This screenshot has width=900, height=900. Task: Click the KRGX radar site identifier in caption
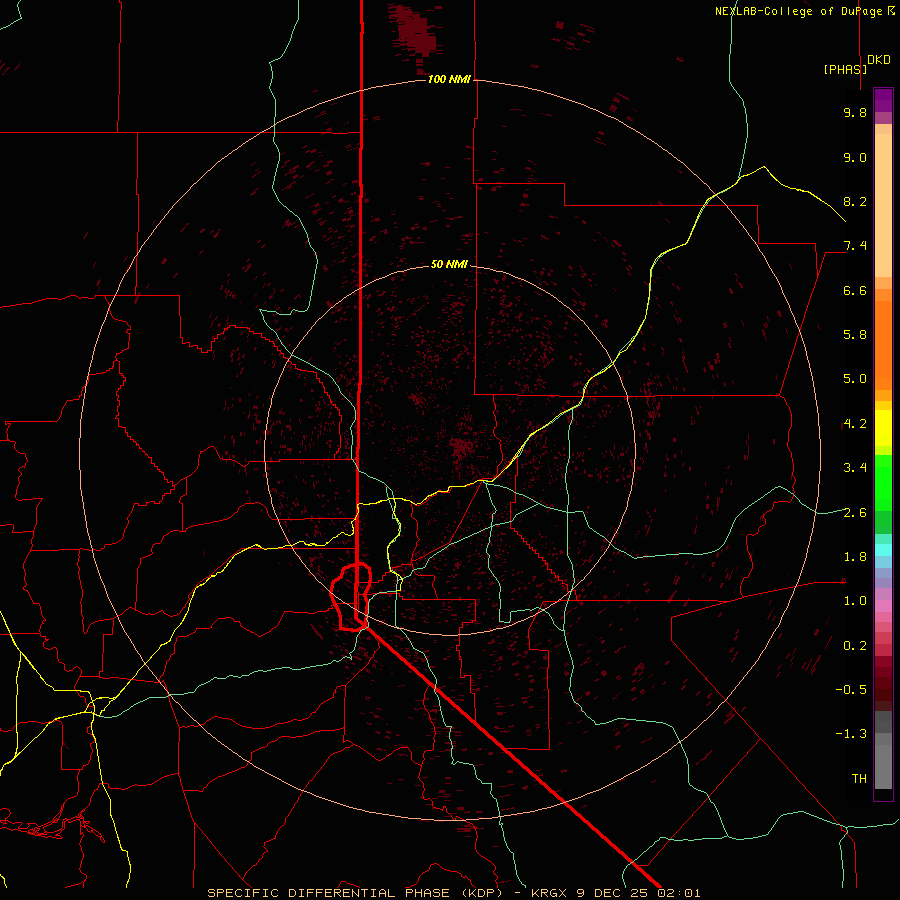point(551,893)
